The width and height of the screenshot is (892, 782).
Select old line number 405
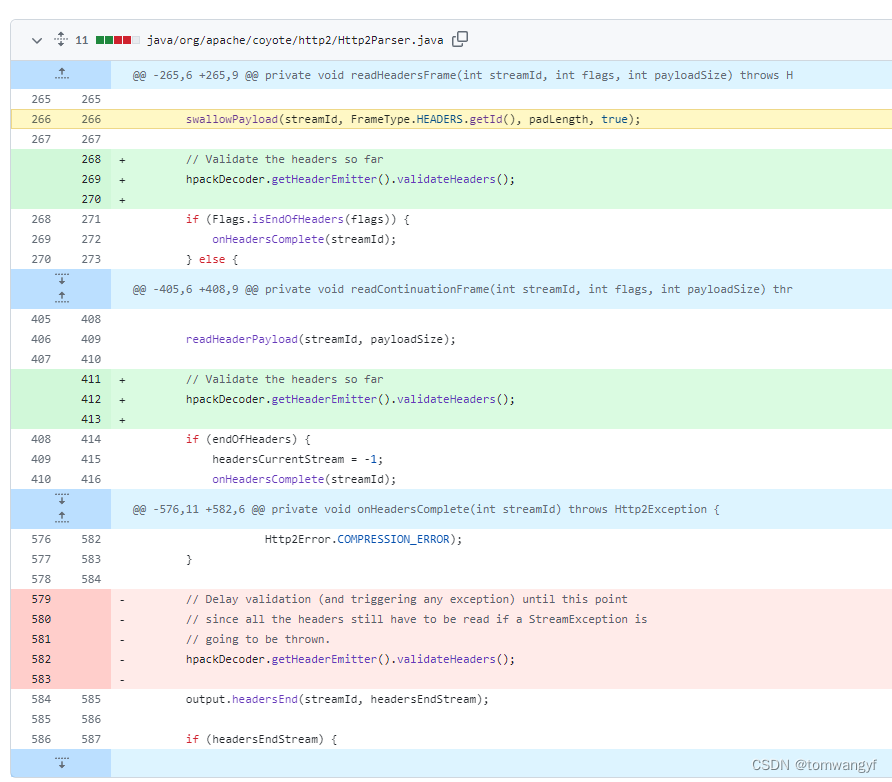pyautogui.click(x=41, y=319)
